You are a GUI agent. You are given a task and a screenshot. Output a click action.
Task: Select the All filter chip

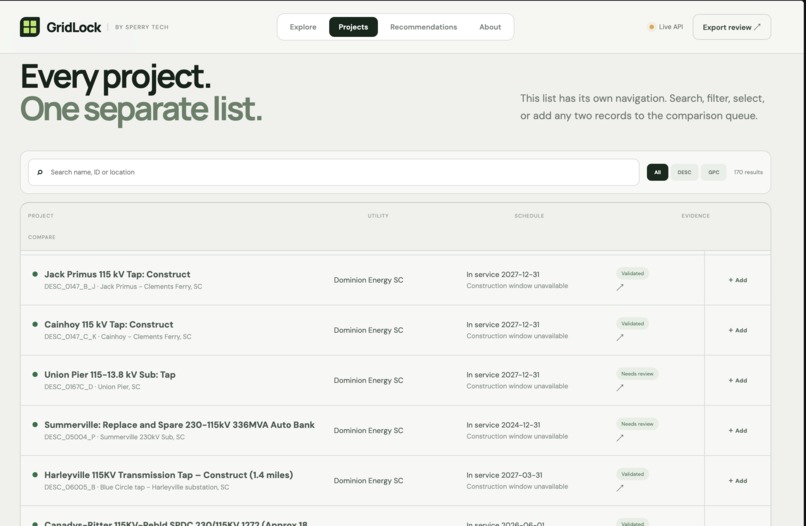pos(657,172)
